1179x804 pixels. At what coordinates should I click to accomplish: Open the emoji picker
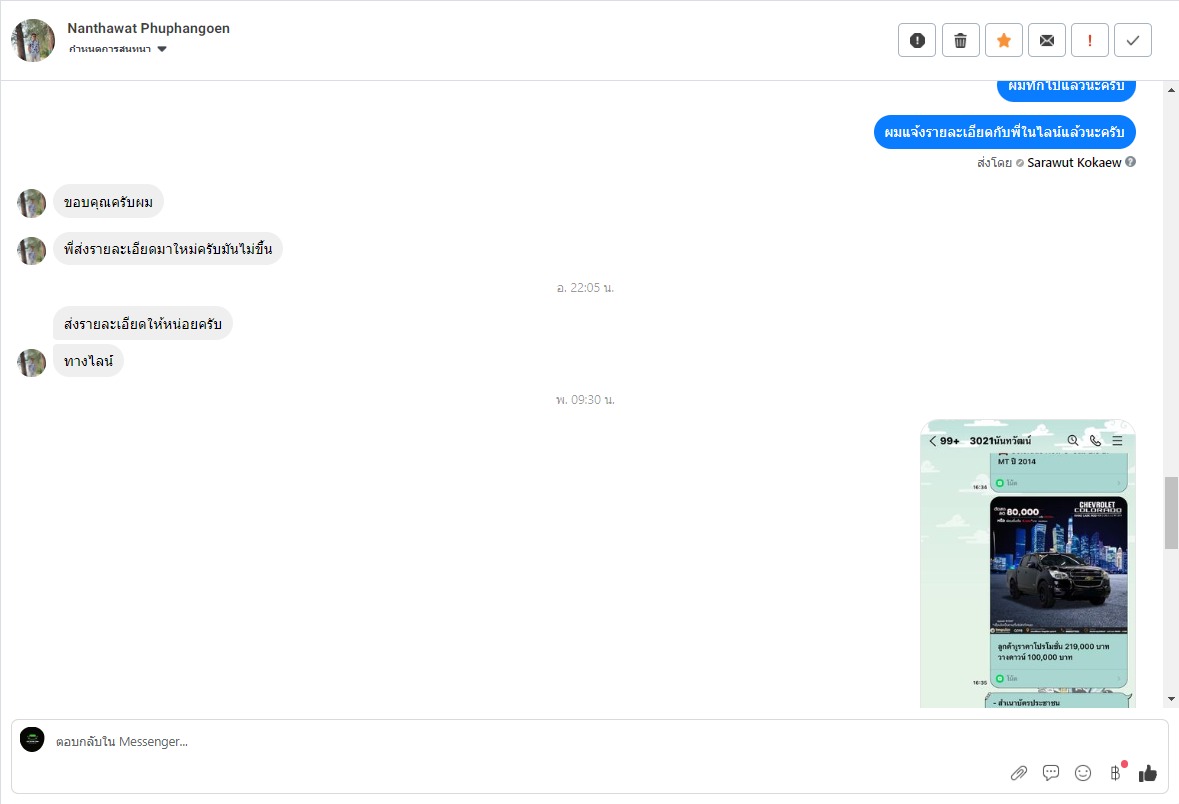(1083, 772)
